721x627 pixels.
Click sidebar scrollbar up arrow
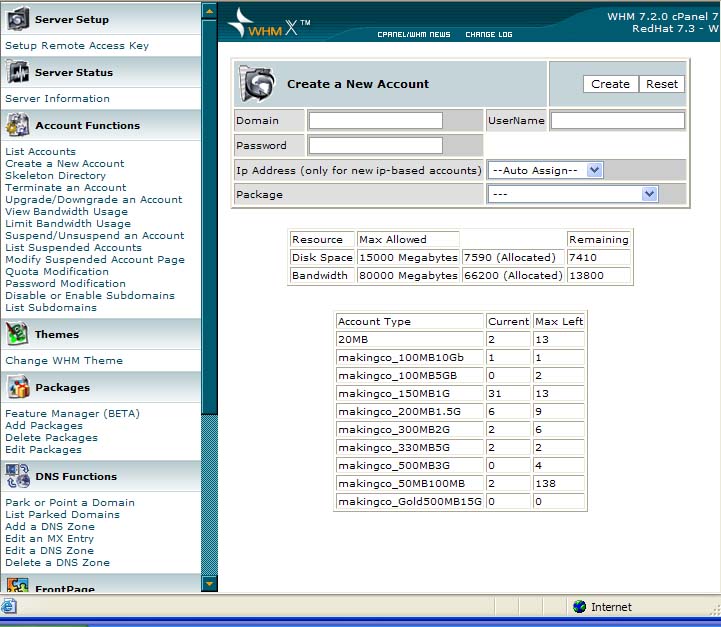[209, 11]
